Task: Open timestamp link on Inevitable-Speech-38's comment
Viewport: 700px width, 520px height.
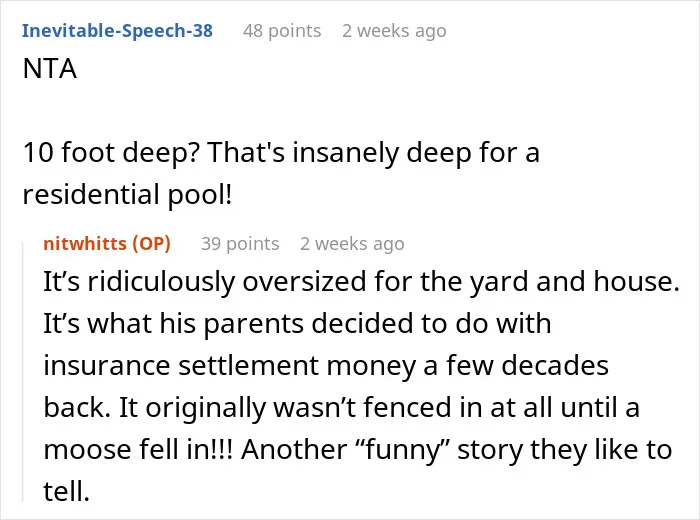Action: pos(394,31)
